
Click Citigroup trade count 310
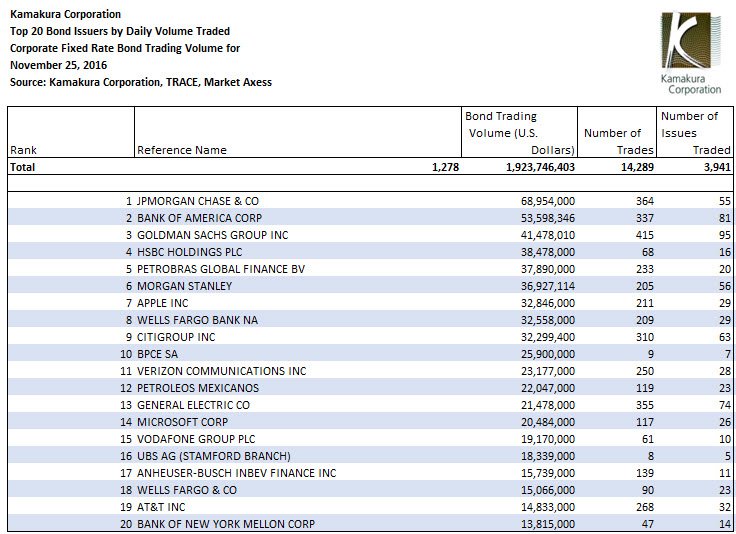(x=645, y=337)
